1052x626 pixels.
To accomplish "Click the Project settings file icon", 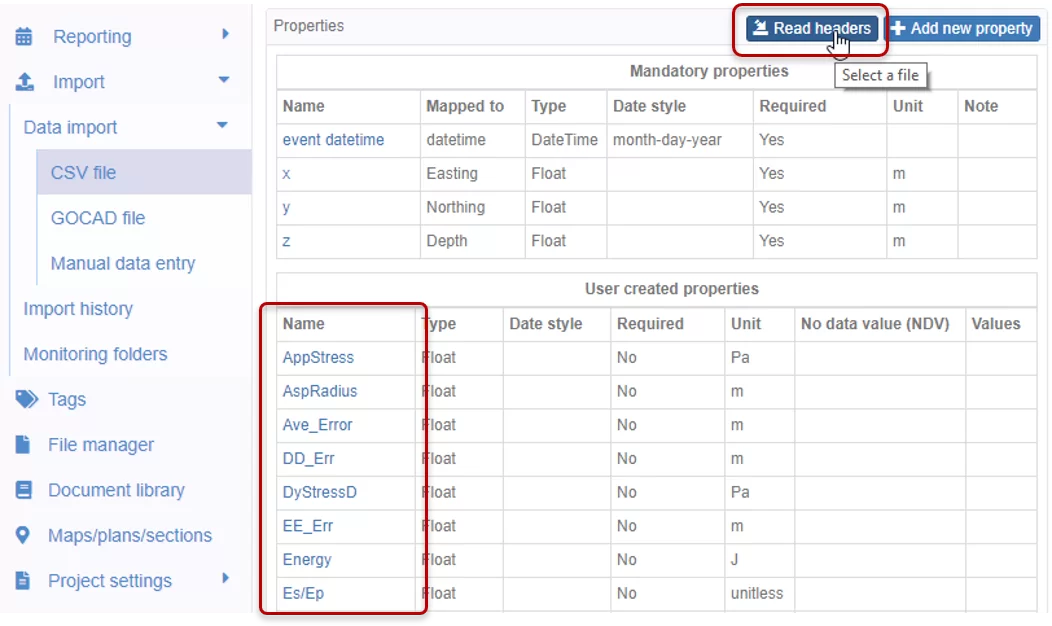I will pyautogui.click(x=23, y=581).
